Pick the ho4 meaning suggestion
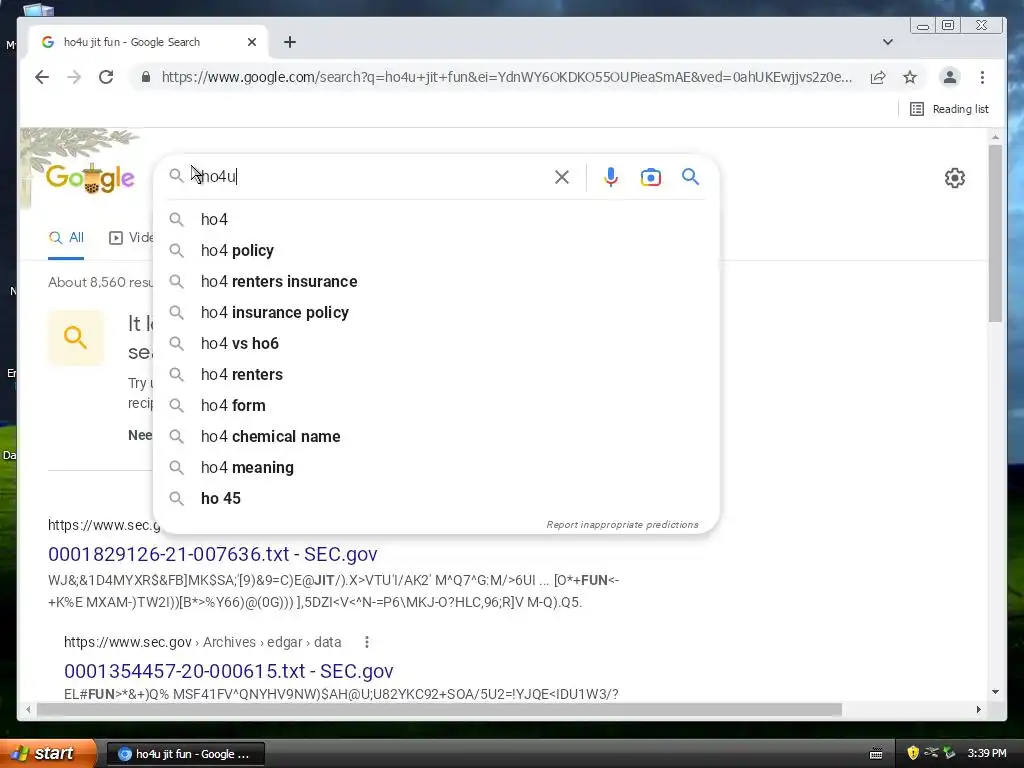 click(x=436, y=468)
